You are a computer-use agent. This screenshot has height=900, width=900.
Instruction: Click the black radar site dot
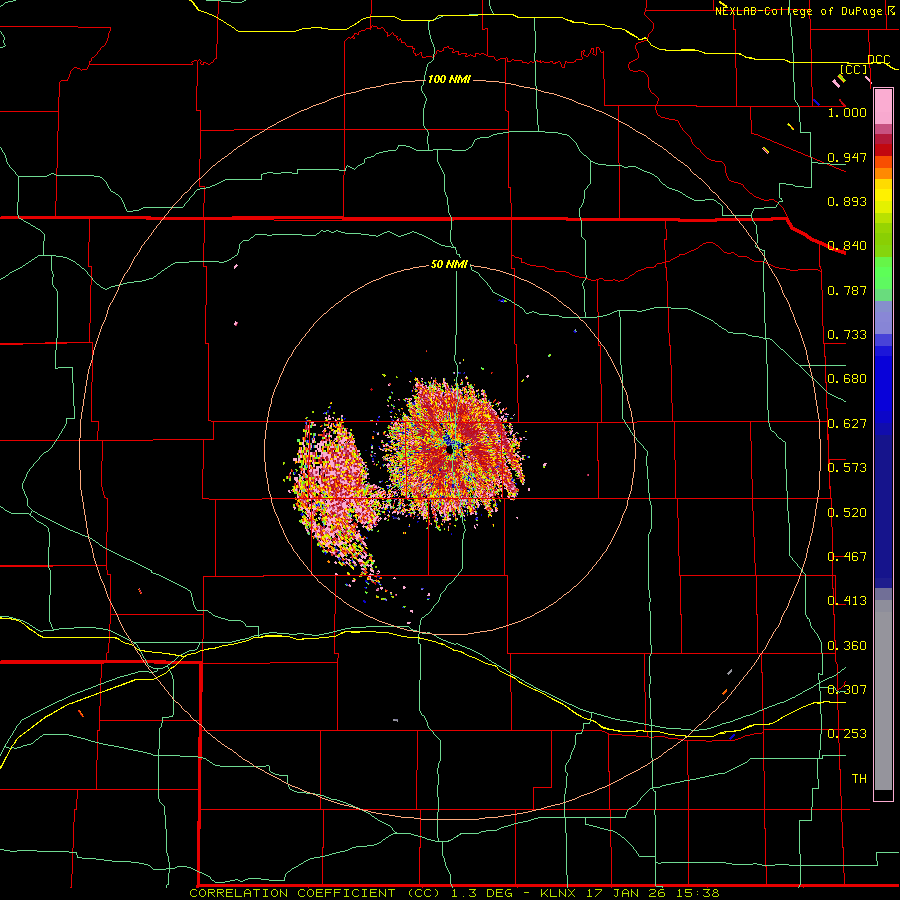(449, 451)
